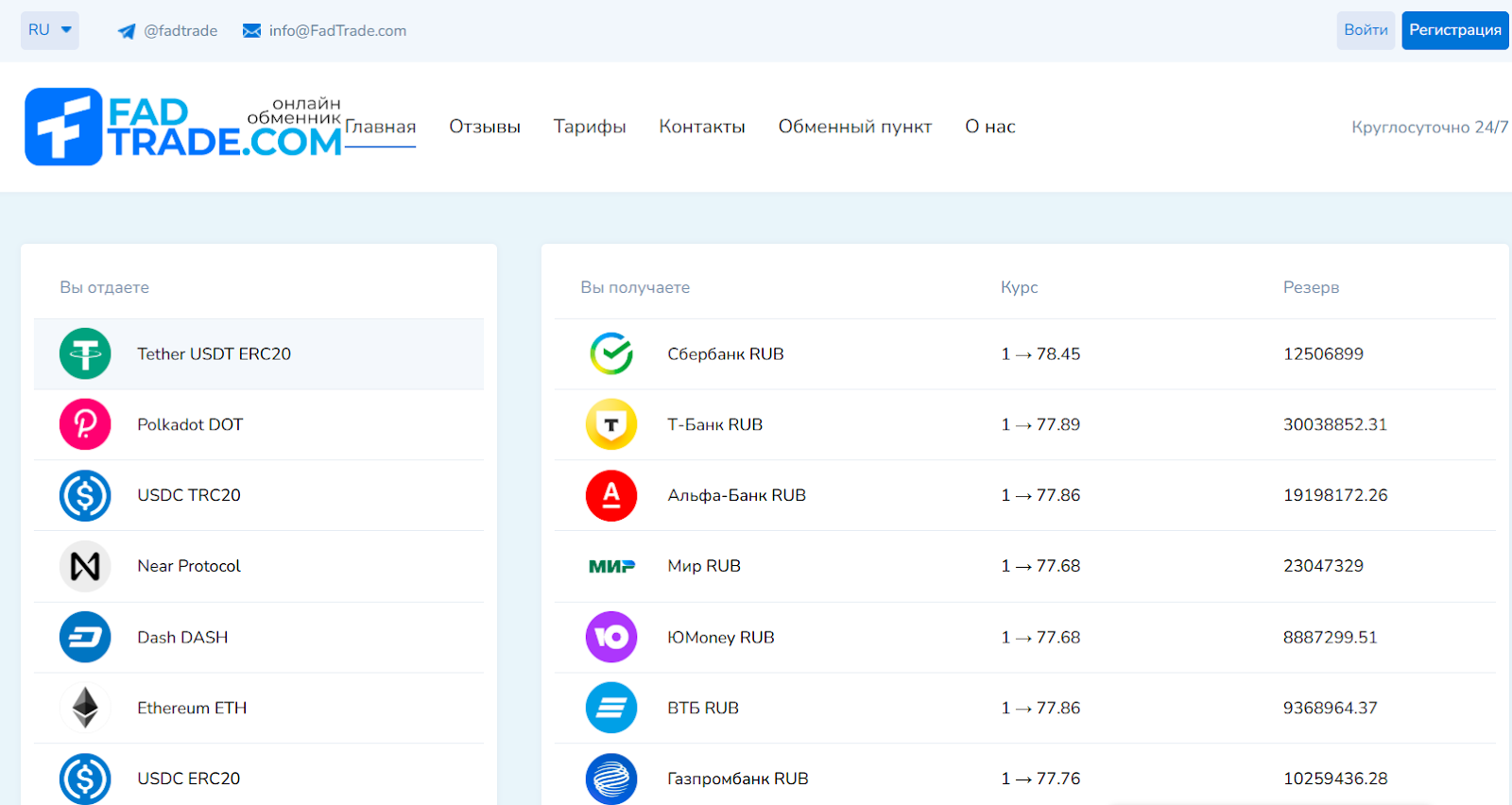Select the Dash DASH icon
This screenshot has width=1512, height=805.
(85, 637)
